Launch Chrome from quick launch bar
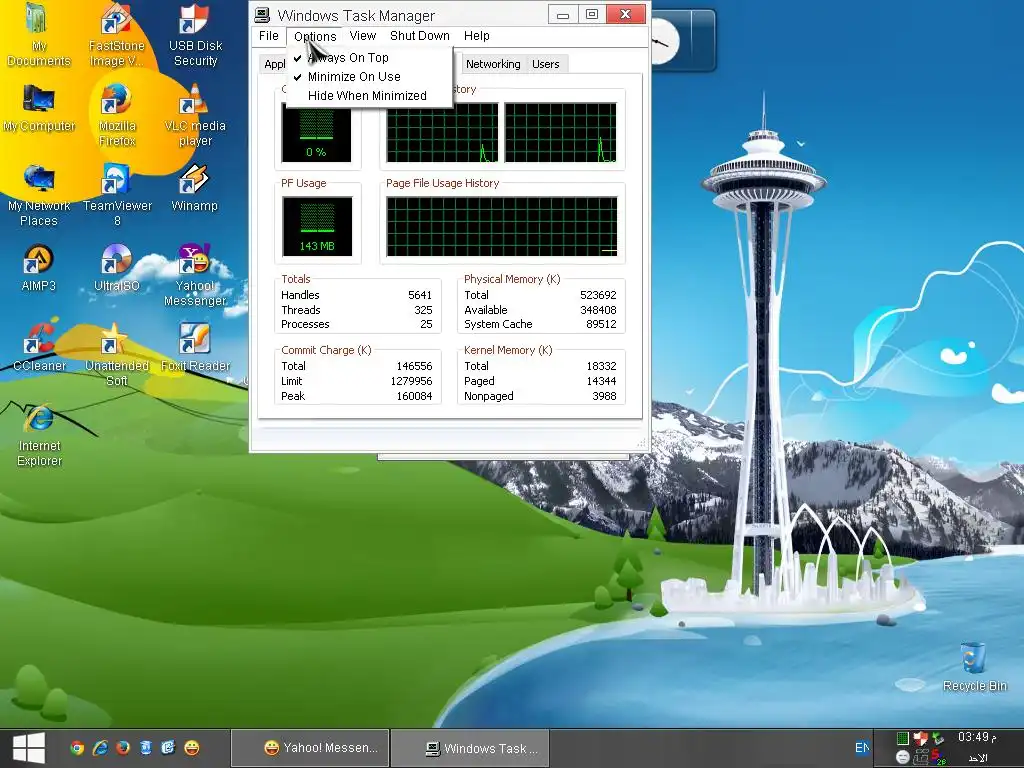The image size is (1024, 768). pos(77,748)
